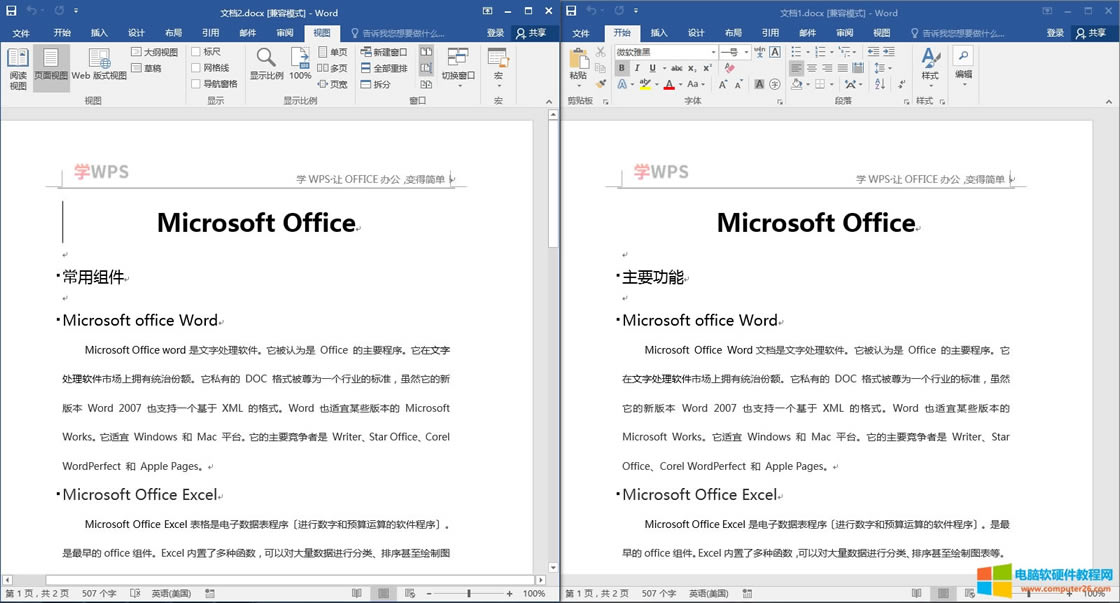Adjust the zoom slider in left status bar

pos(469,594)
